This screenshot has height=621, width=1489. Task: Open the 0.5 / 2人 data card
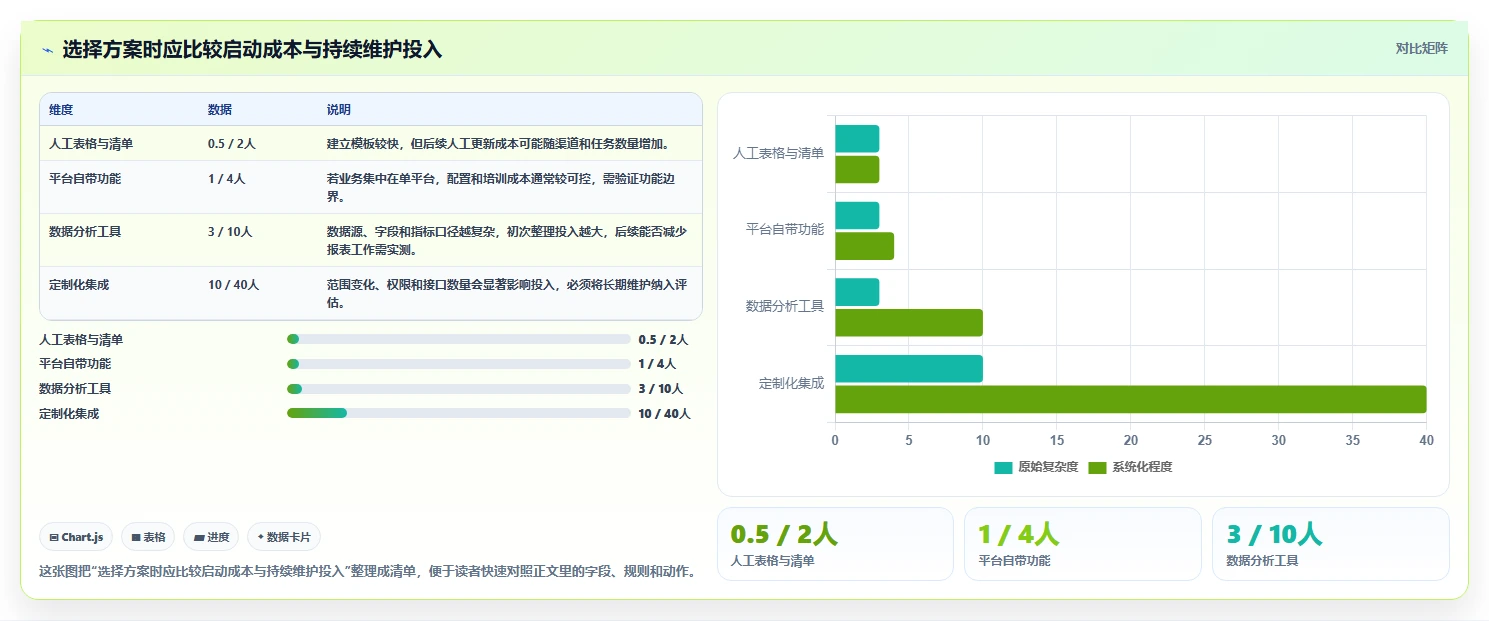[x=835, y=544]
